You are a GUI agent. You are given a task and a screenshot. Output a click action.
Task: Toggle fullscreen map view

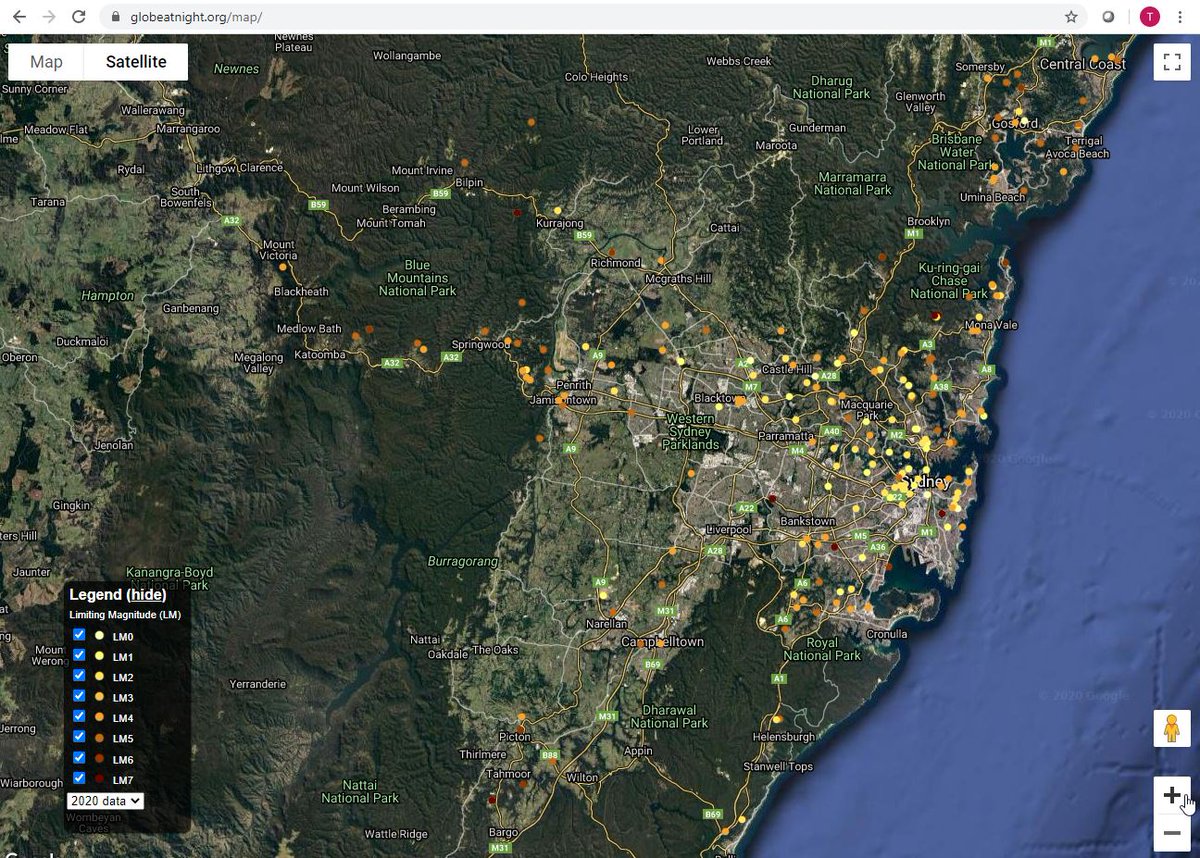coord(1172,62)
